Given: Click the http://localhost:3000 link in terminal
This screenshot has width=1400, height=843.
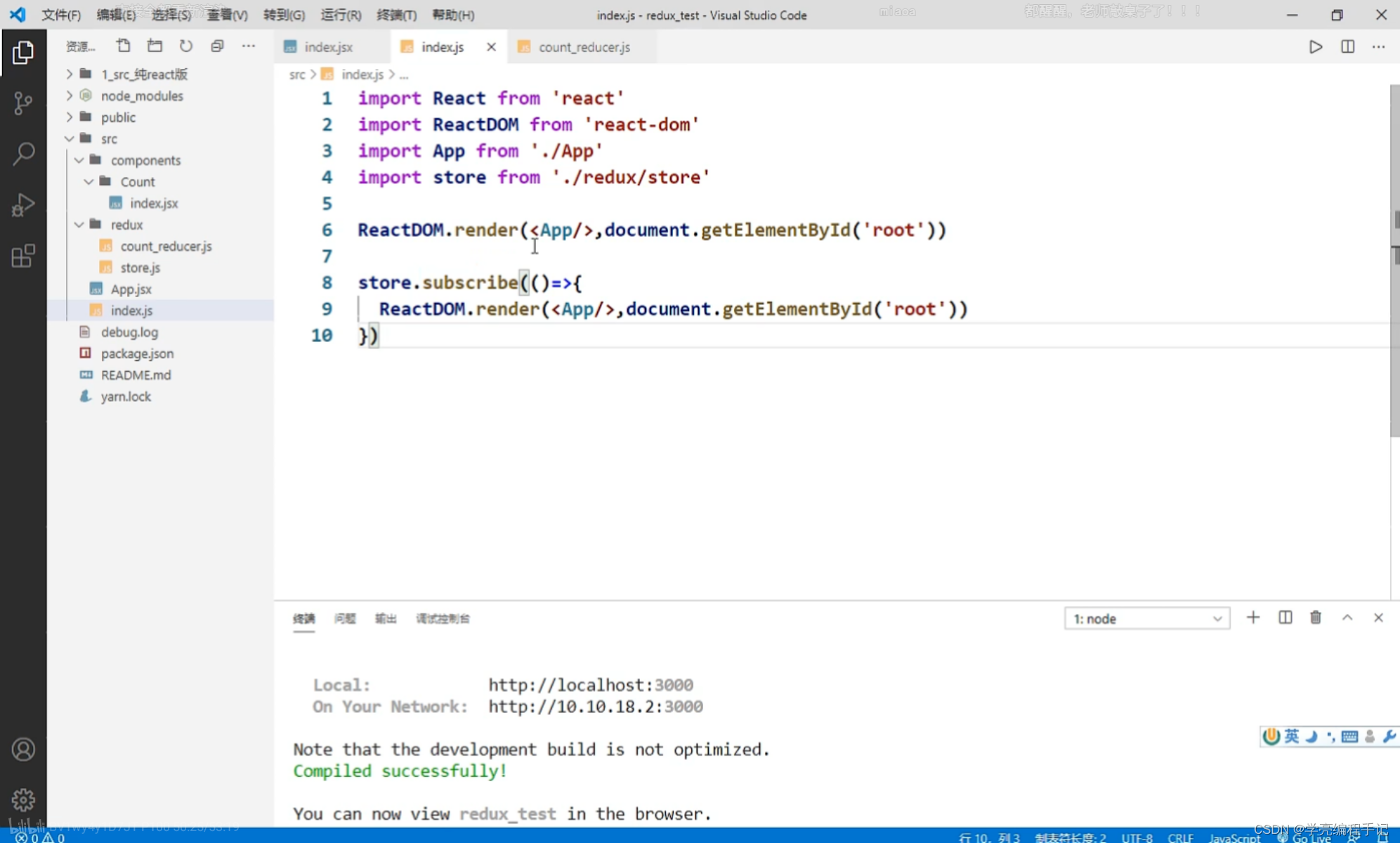Looking at the screenshot, I should pos(591,685).
